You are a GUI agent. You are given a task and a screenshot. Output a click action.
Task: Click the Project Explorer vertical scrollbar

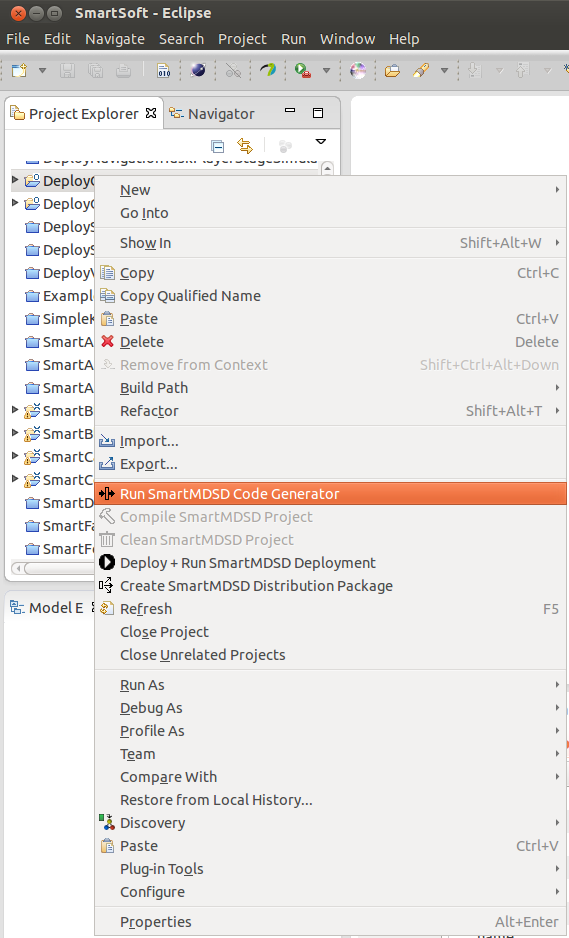[x=327, y=169]
